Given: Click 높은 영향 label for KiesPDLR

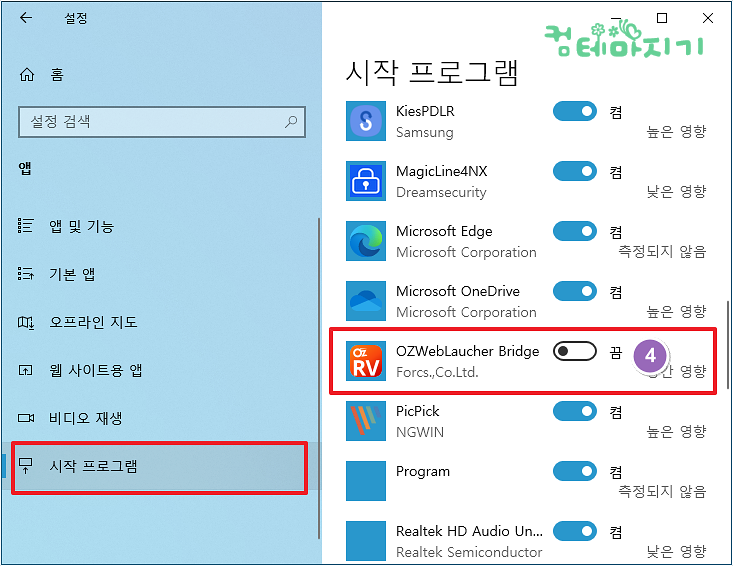Looking at the screenshot, I should 676,132.
